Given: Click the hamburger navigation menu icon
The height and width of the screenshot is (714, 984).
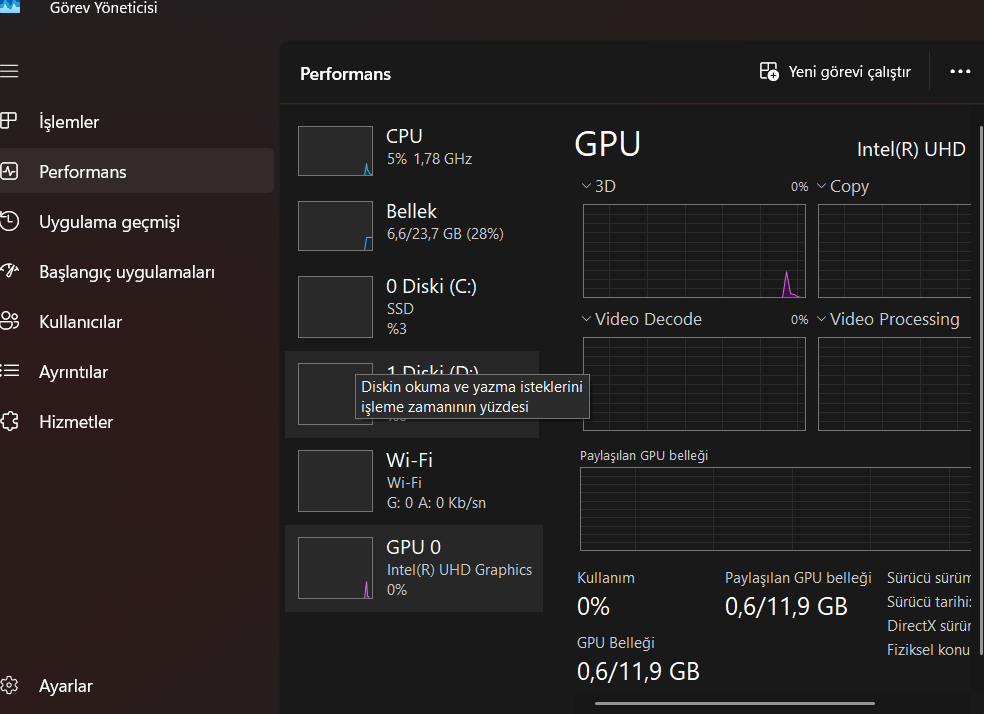Looking at the screenshot, I should coord(9,72).
